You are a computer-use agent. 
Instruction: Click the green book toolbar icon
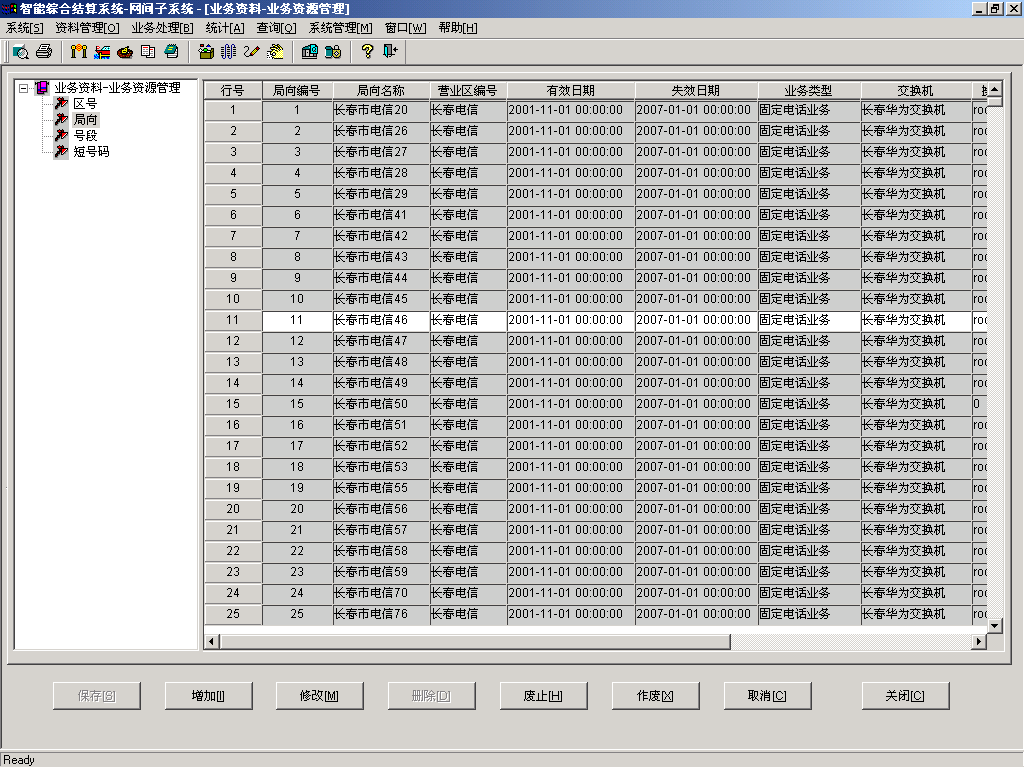point(171,51)
